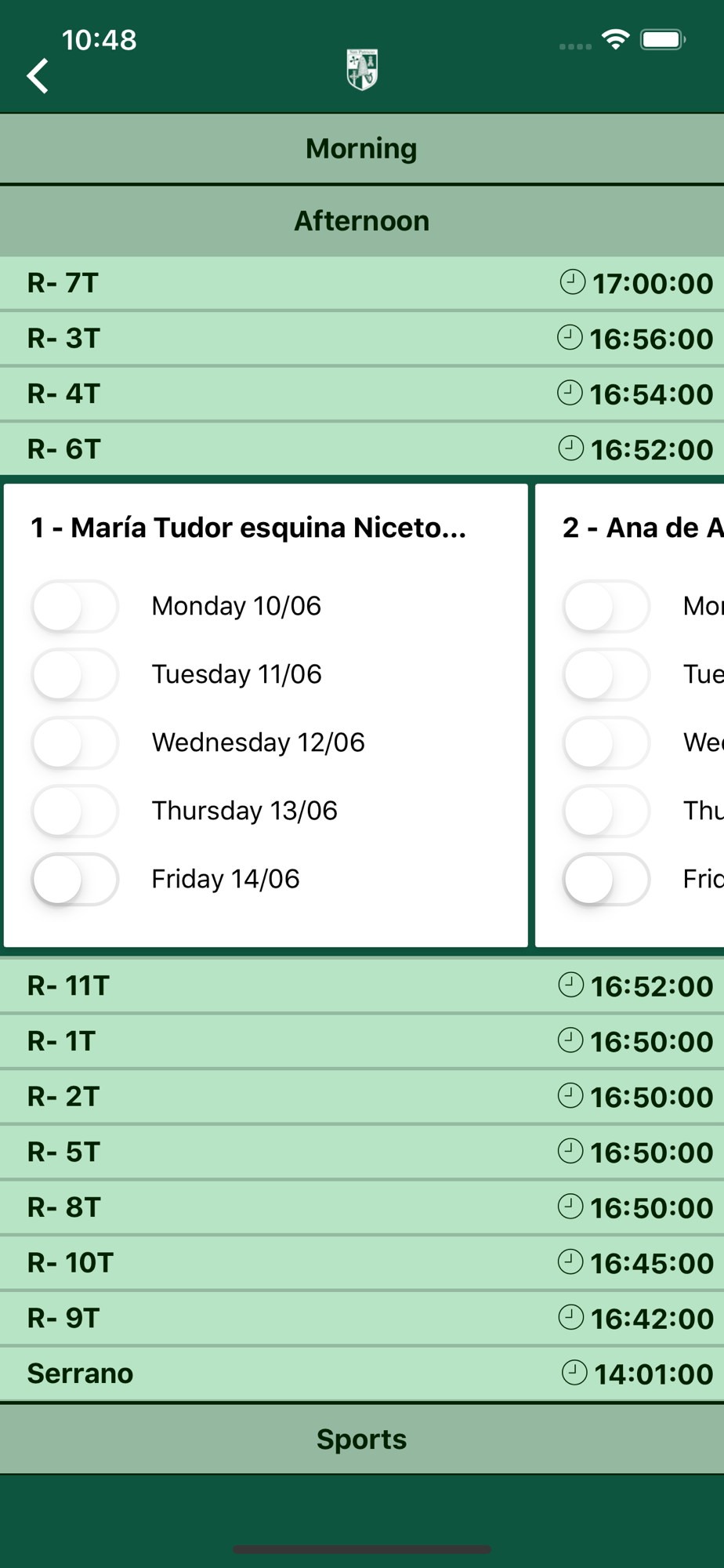This screenshot has height=1568, width=724.
Task: Click the clock icon on the R- 3T row
Action: (570, 338)
